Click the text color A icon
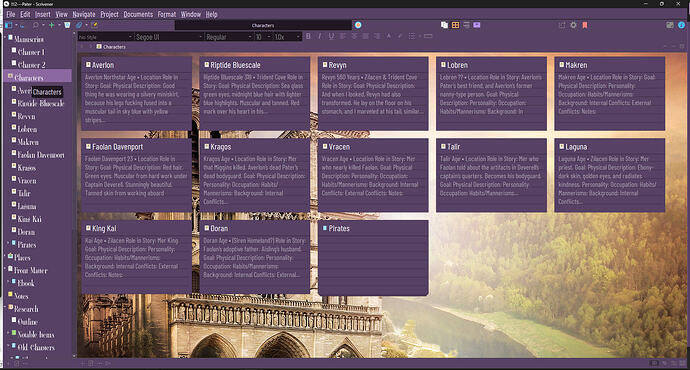690x370 pixels. (389, 36)
